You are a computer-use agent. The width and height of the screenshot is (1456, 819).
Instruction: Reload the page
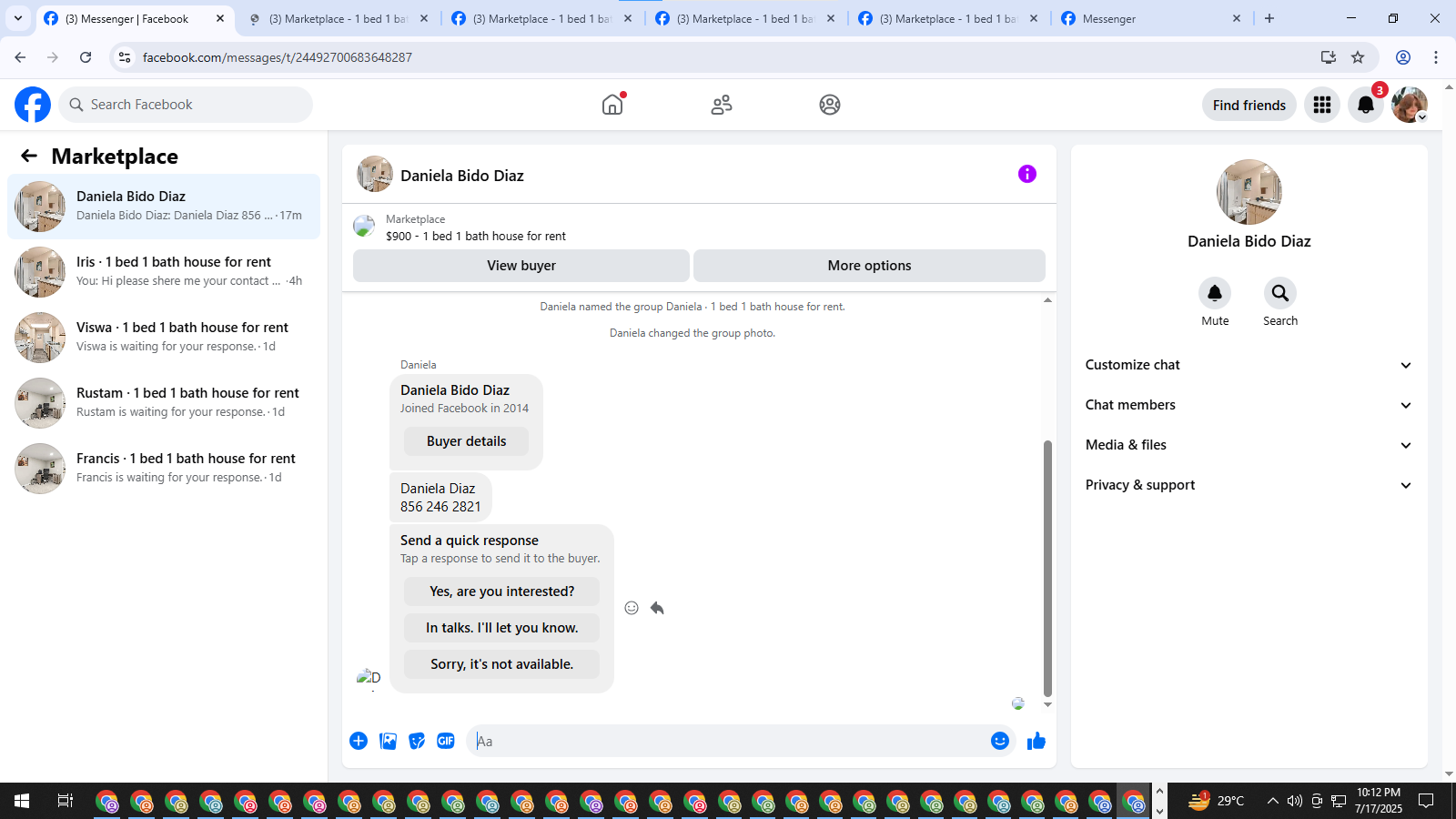86,57
